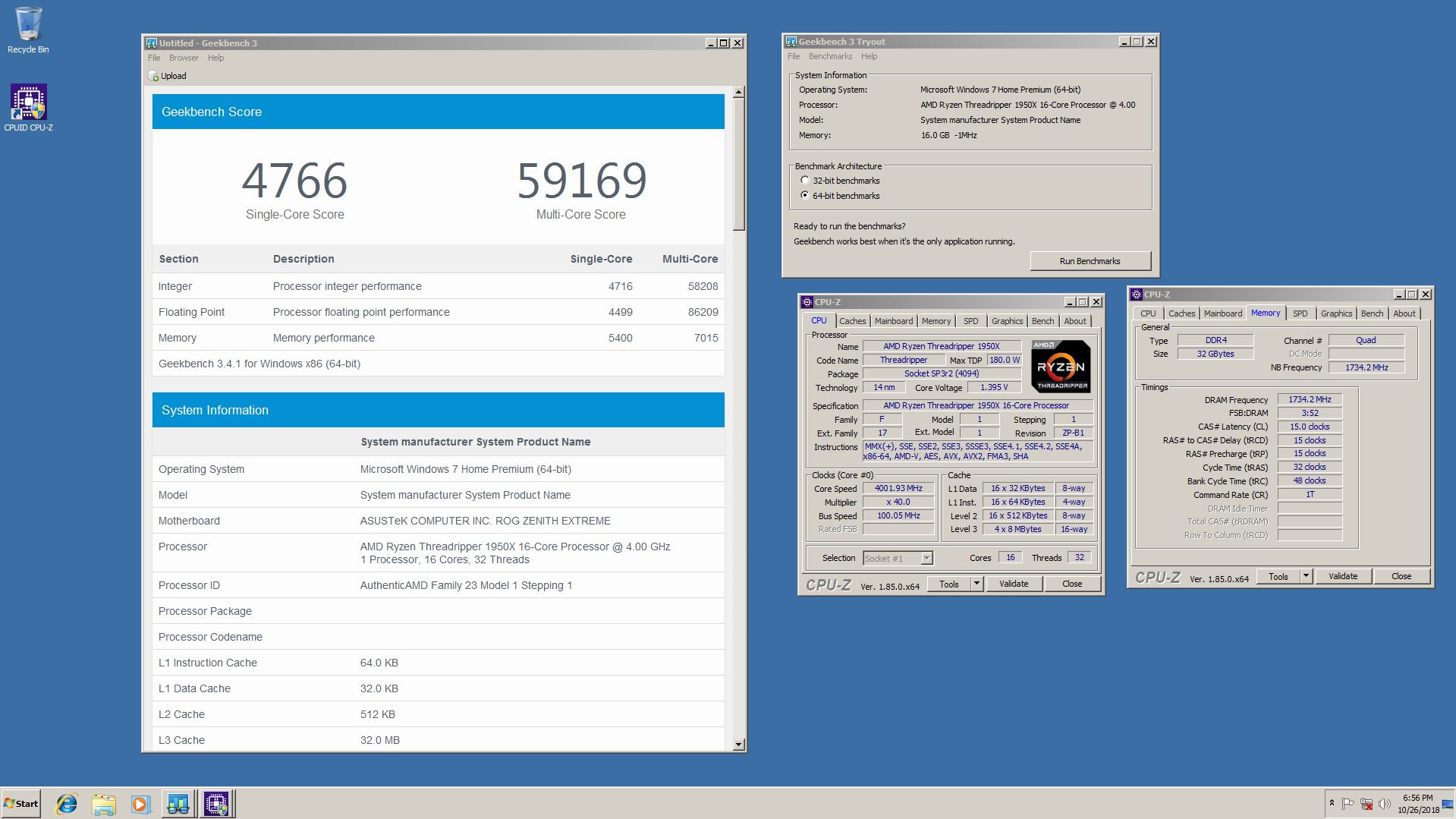1456x819 pixels.
Task: Click Tools button in left CPU-Z window
Action: point(949,584)
